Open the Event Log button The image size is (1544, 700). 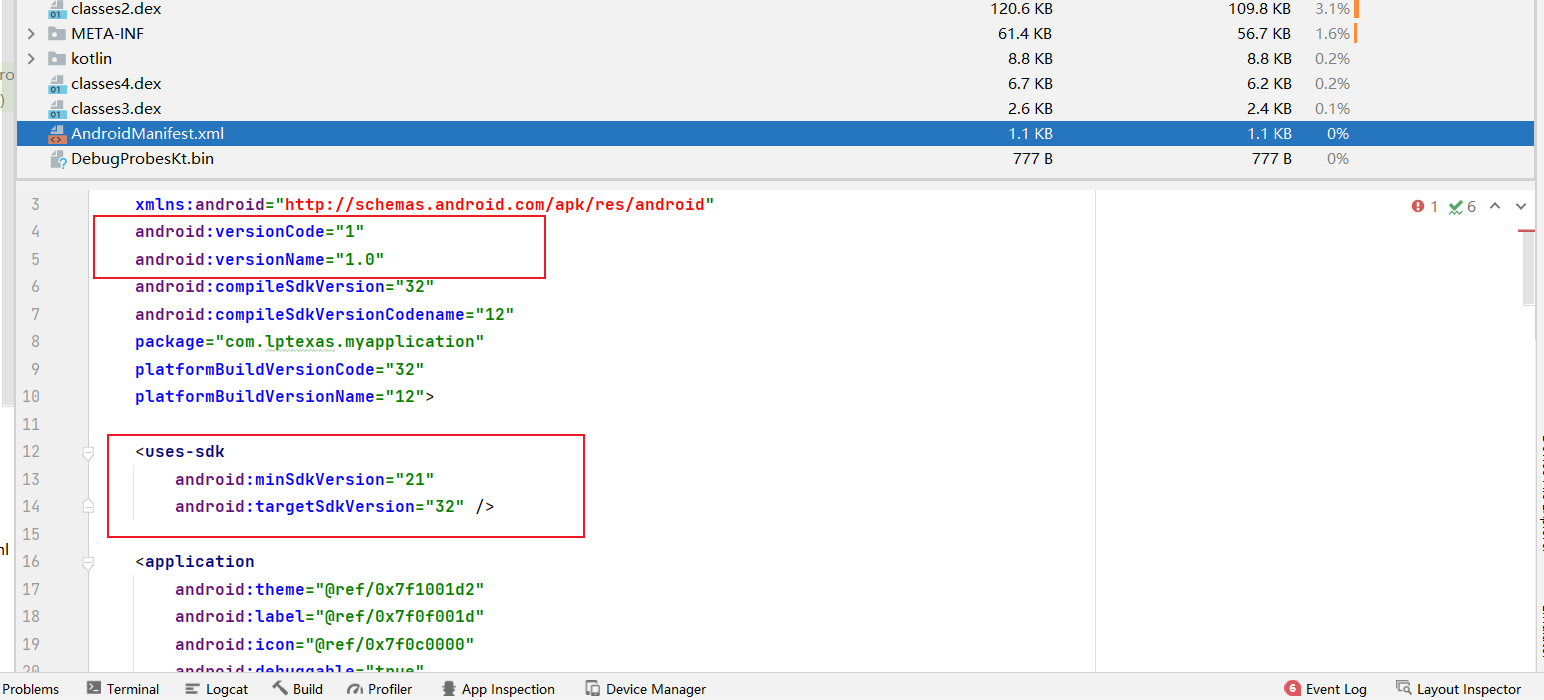1326,689
